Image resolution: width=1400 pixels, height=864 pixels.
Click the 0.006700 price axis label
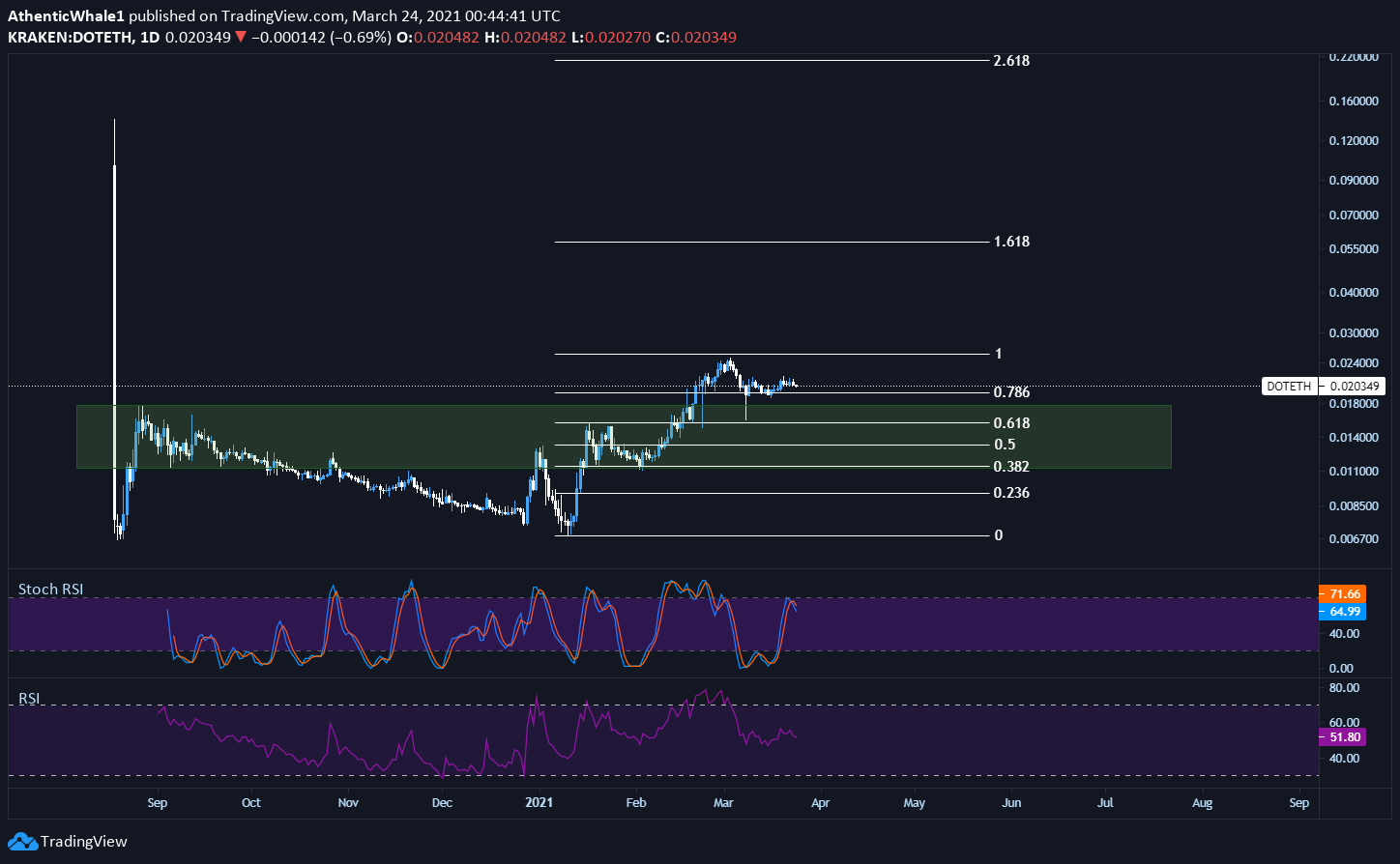(1353, 539)
